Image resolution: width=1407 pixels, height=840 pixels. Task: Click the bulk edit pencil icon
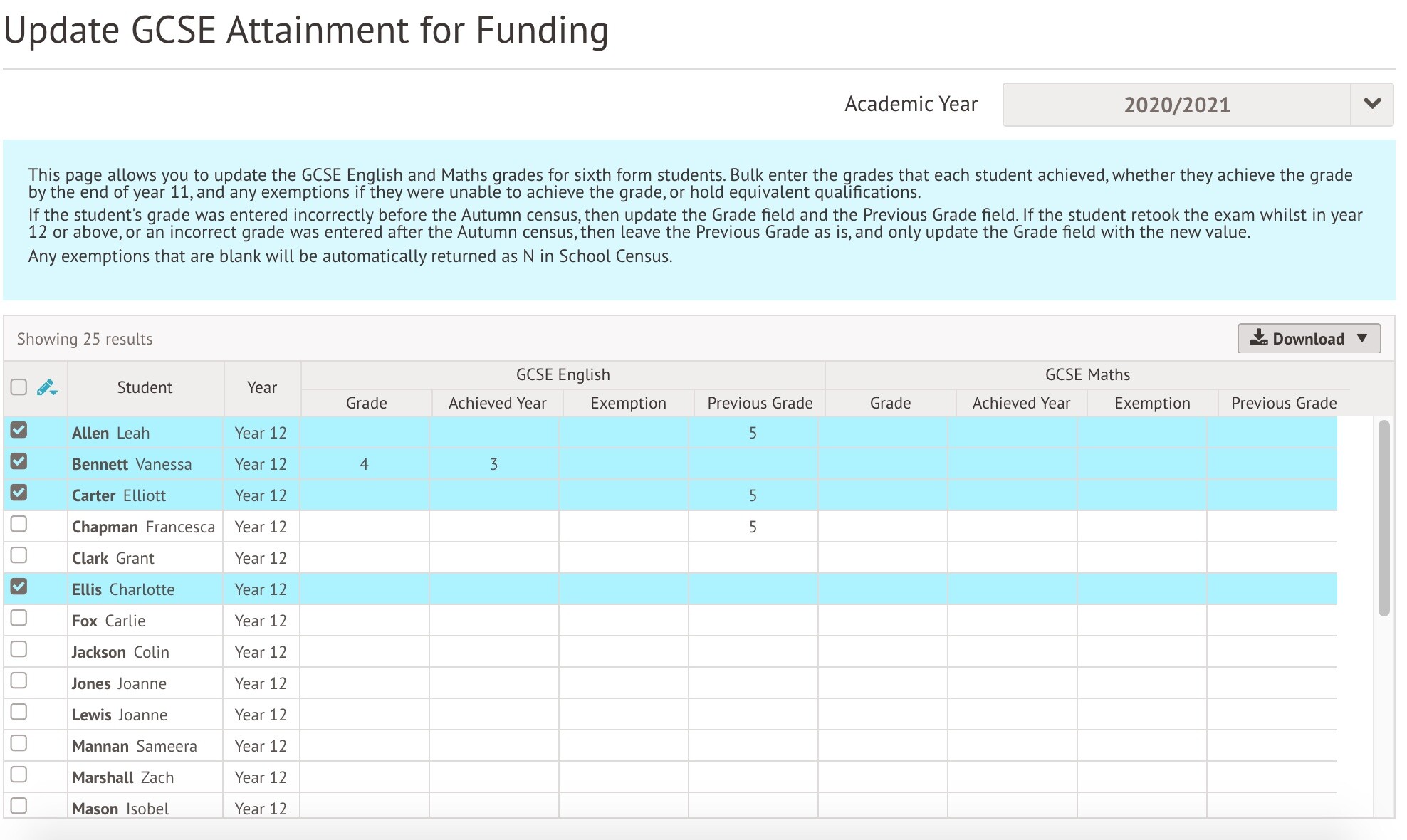coord(47,388)
